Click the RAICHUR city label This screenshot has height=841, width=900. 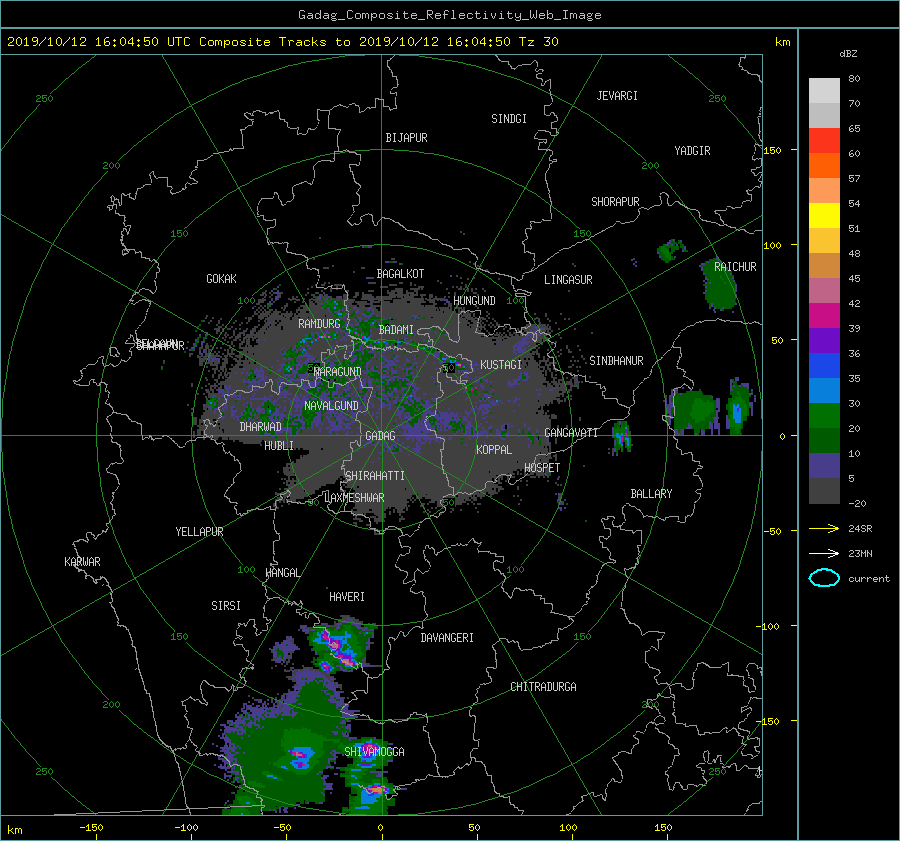(x=735, y=267)
